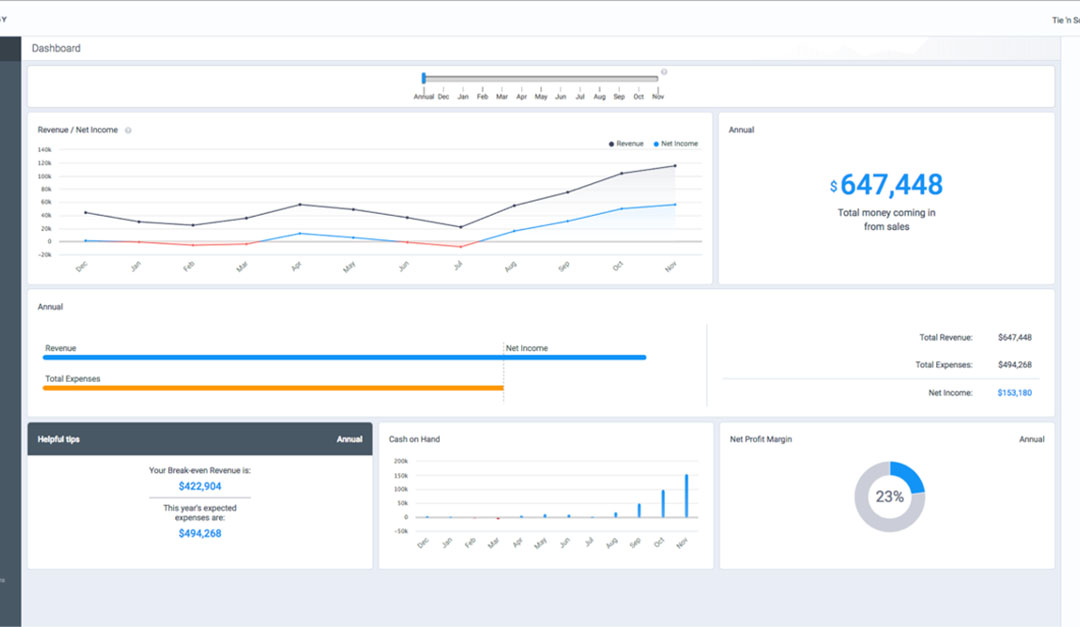Image resolution: width=1080 pixels, height=627 pixels.
Task: Open the Break-even Revenue value $422,904
Action: coord(200,486)
